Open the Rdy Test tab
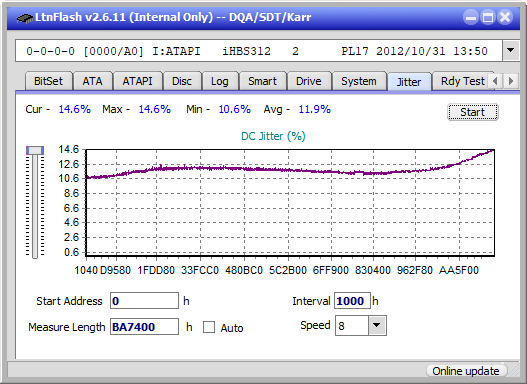Image resolution: width=527 pixels, height=384 pixels. pos(462,81)
